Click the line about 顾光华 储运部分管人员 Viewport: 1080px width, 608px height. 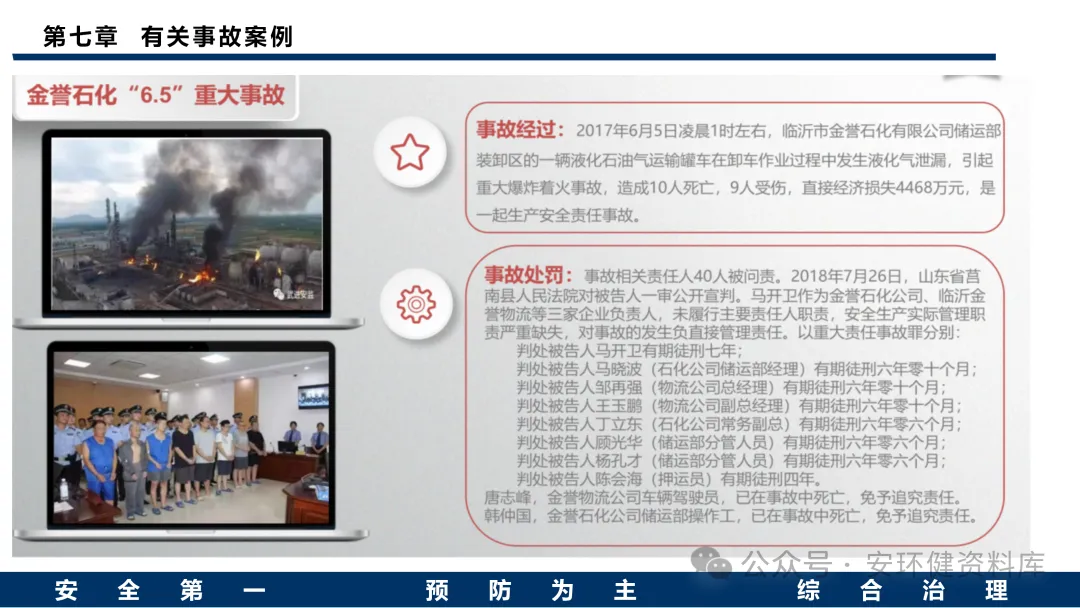[733, 442]
